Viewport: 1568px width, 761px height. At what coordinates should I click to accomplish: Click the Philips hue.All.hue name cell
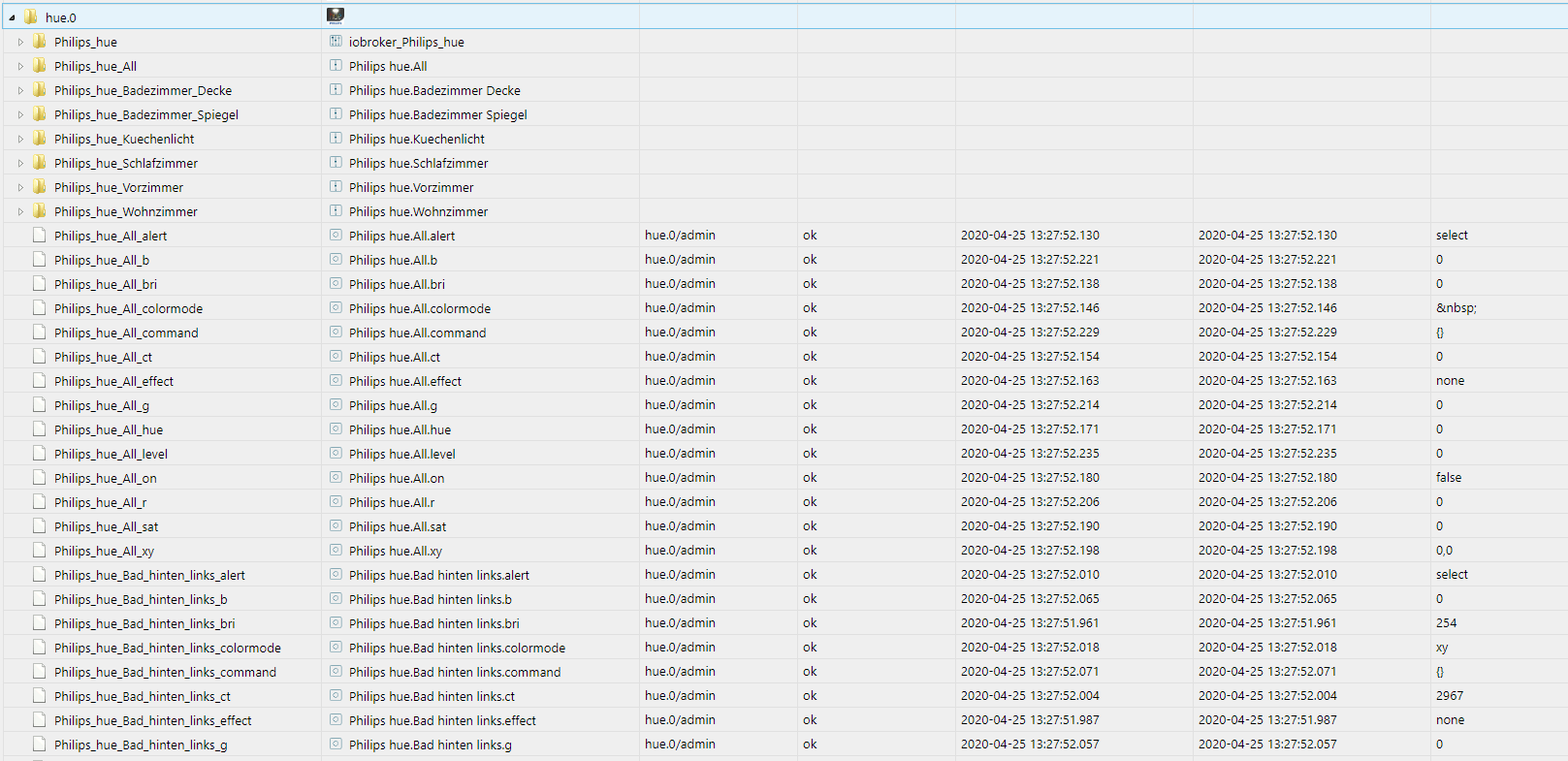[x=400, y=429]
